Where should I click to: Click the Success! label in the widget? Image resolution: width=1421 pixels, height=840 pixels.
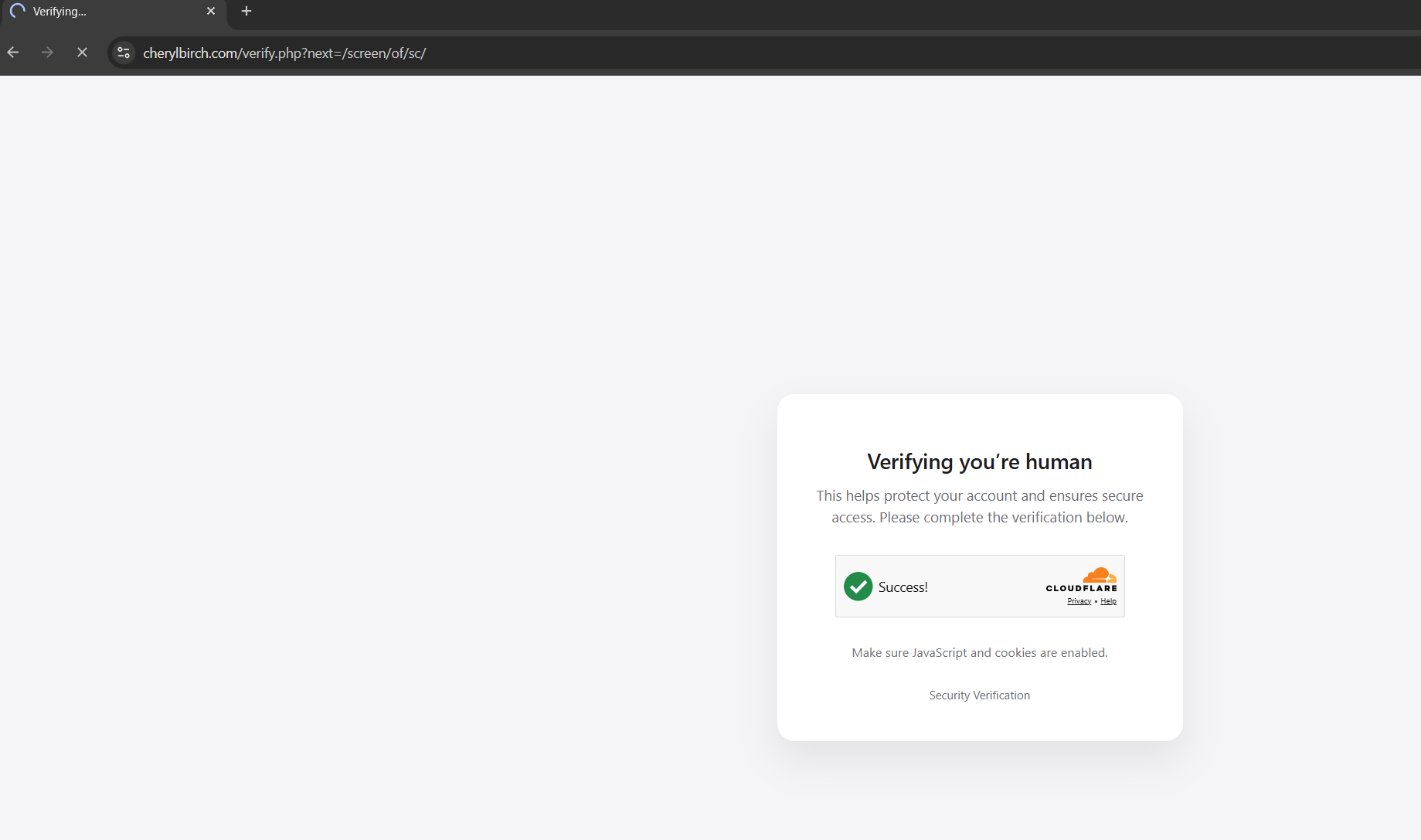coord(903,587)
